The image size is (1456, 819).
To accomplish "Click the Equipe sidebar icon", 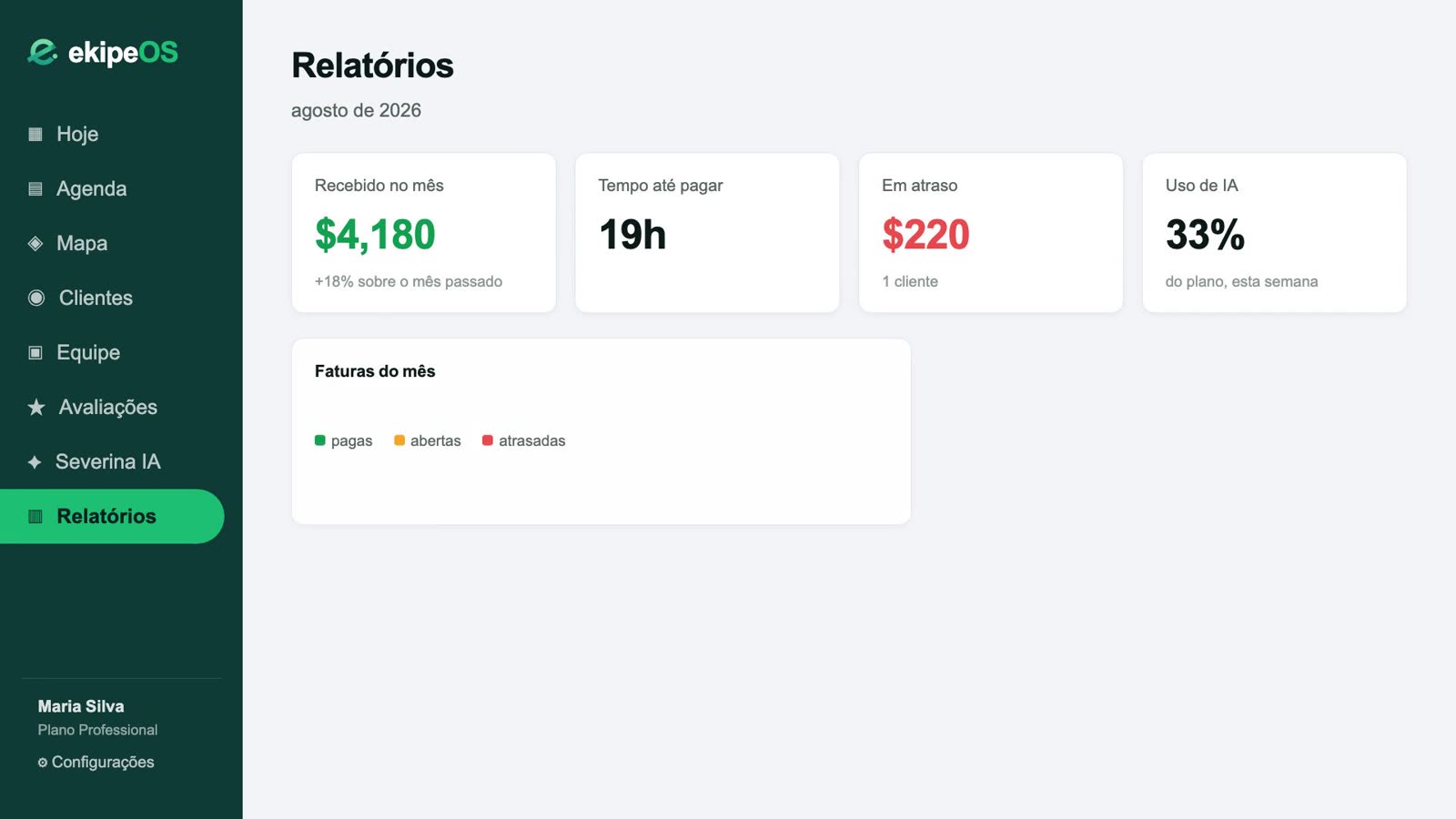I will click(35, 352).
